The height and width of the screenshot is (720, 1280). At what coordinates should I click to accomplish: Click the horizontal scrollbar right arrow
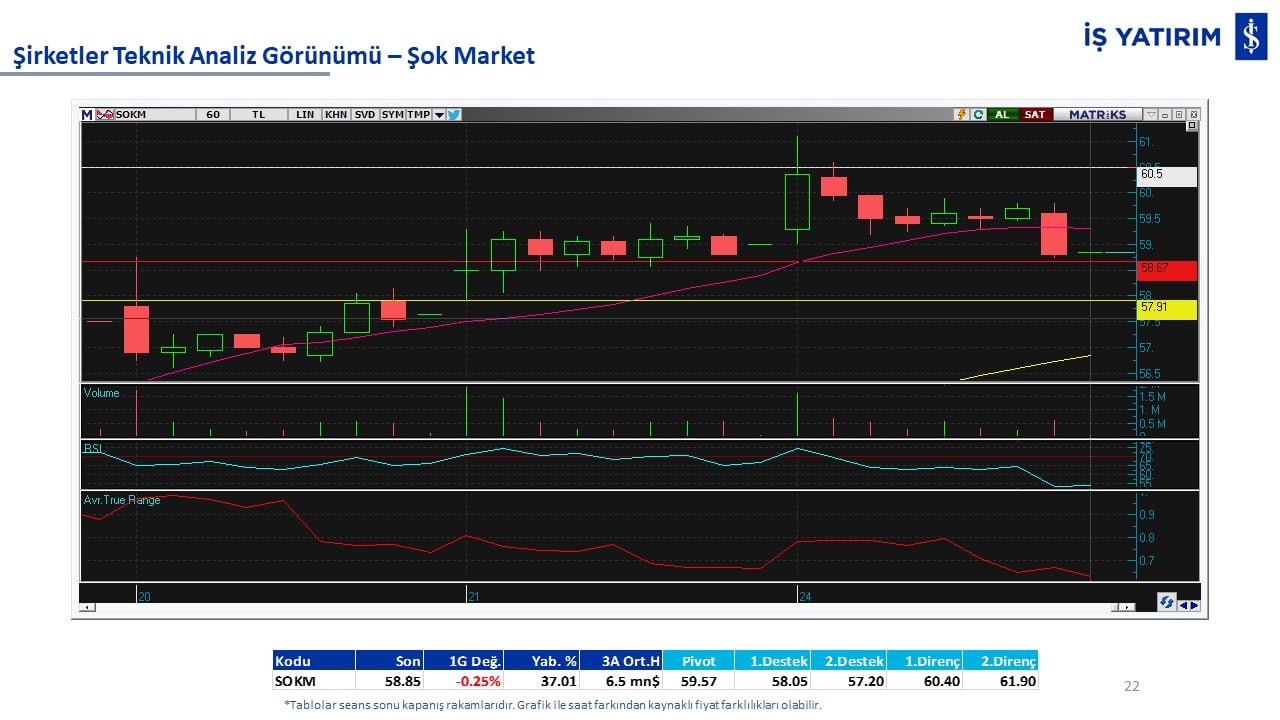1128,607
